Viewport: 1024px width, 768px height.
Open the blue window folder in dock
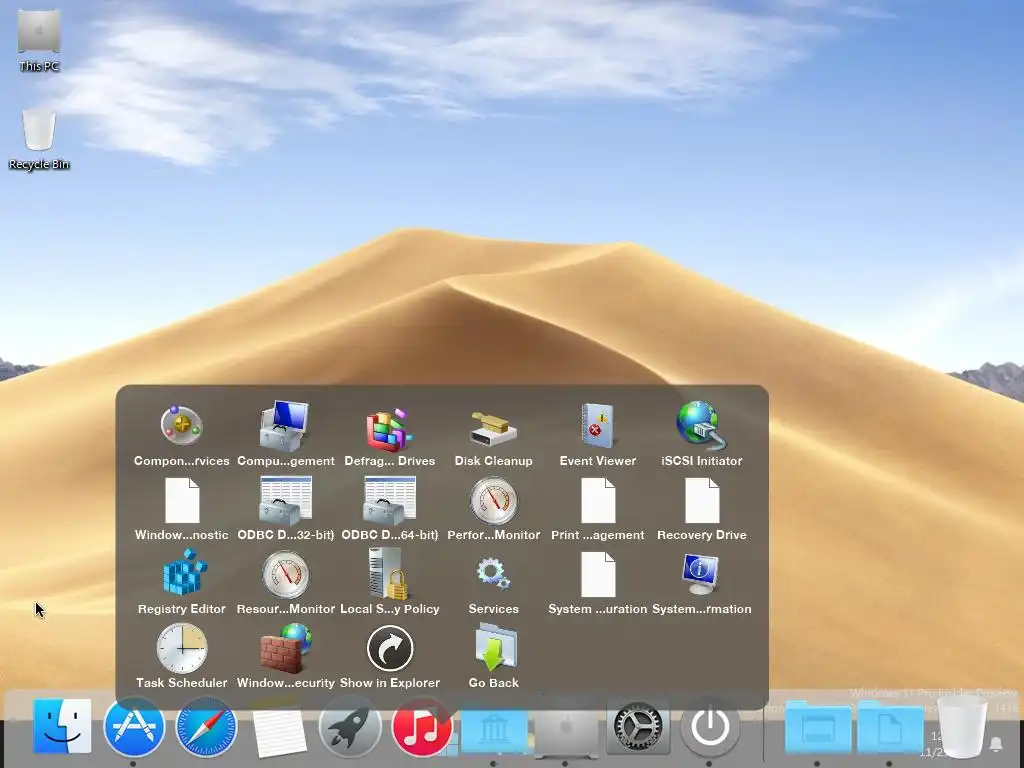click(x=817, y=726)
